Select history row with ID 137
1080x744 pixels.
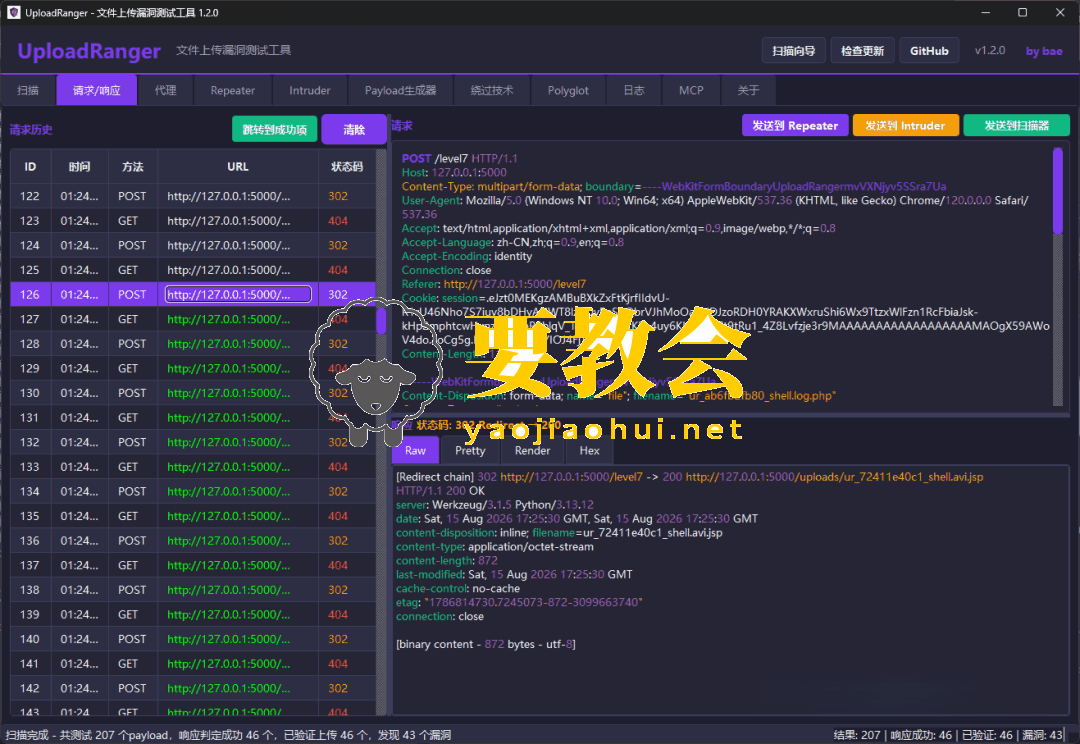[193, 566]
